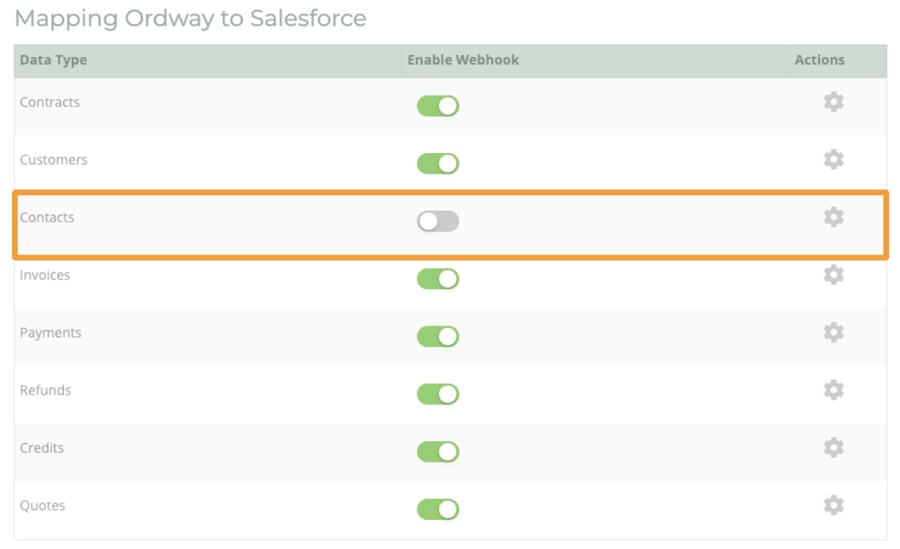Click the Data Type column header
The height and width of the screenshot is (549, 900).
coord(53,60)
